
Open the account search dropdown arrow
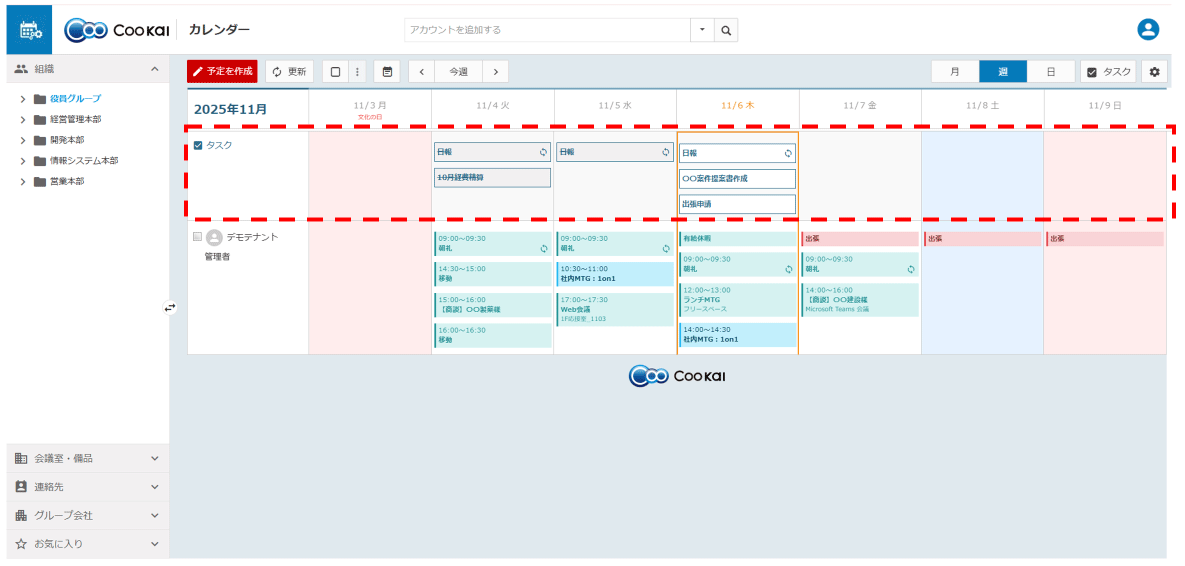tap(702, 30)
